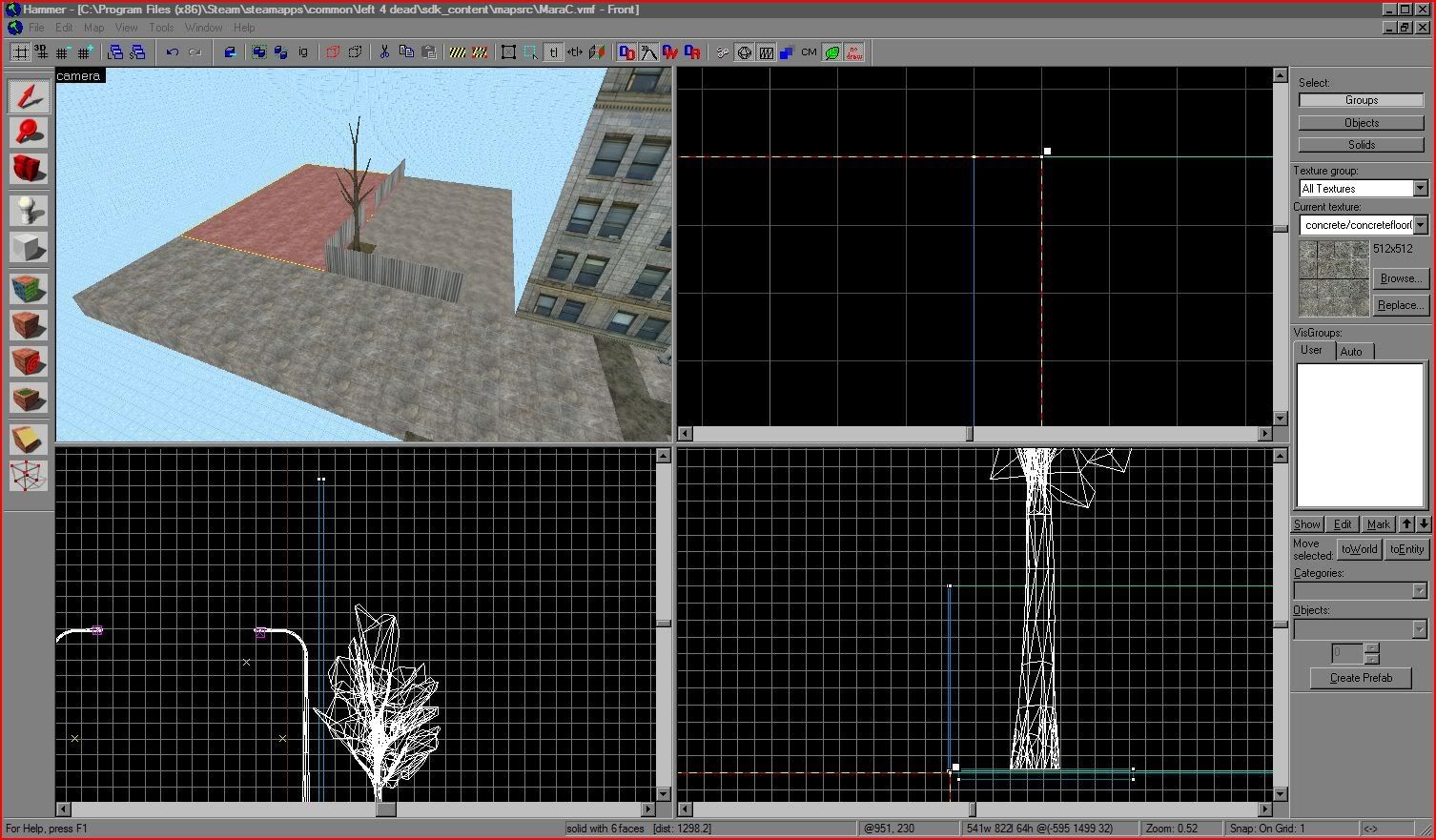Click the Copy icon

point(406,52)
